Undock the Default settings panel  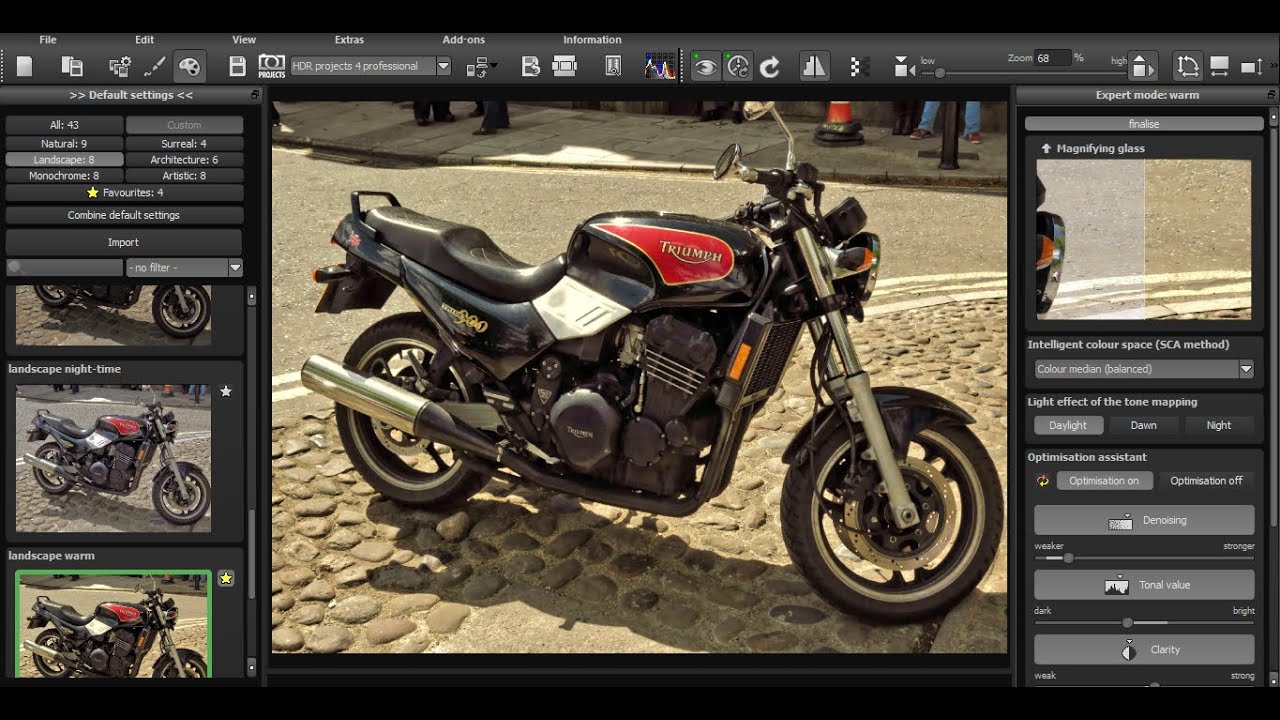[255, 95]
